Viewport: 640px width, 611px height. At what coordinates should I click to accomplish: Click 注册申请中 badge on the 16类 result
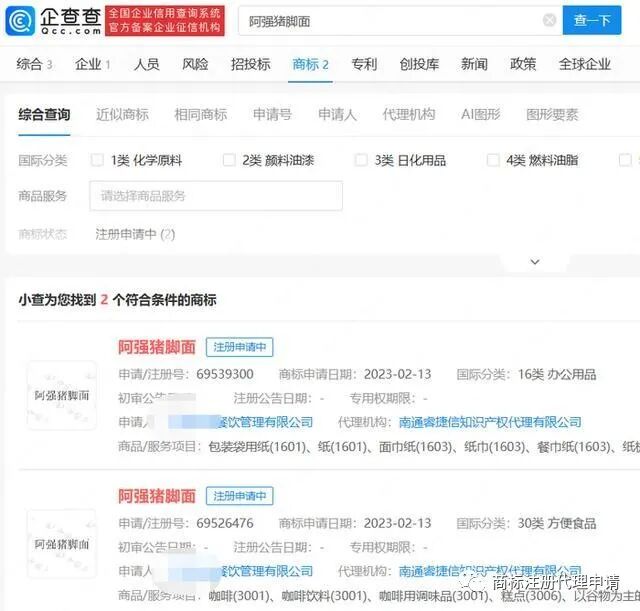(240, 347)
